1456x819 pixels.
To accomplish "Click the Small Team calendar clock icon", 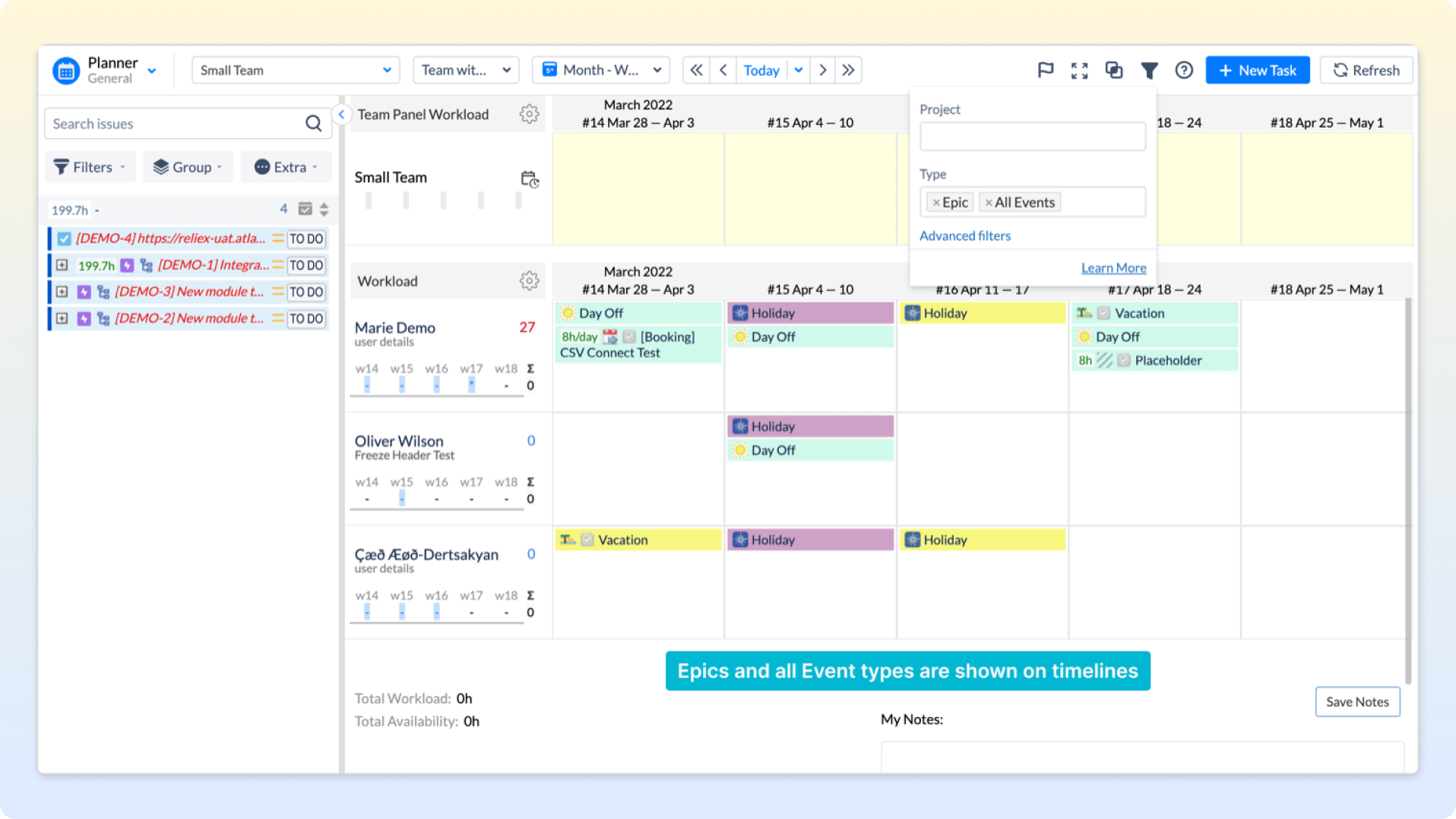I will click(529, 179).
